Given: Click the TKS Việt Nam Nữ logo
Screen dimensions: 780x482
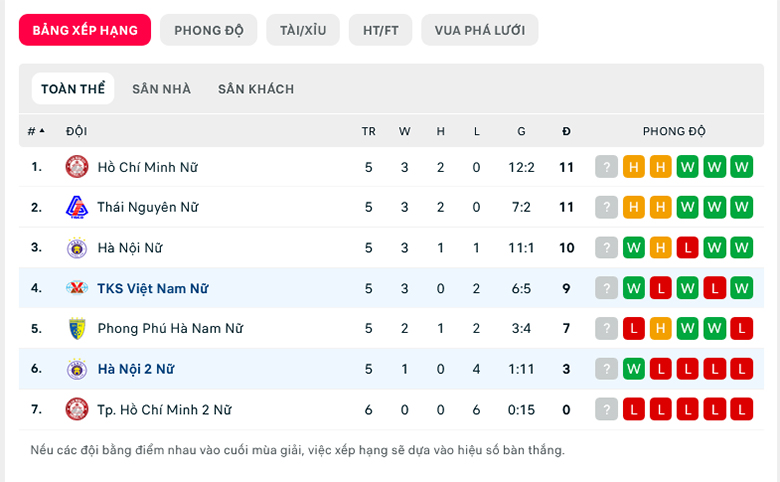Looking at the screenshot, I should click(x=77, y=288).
